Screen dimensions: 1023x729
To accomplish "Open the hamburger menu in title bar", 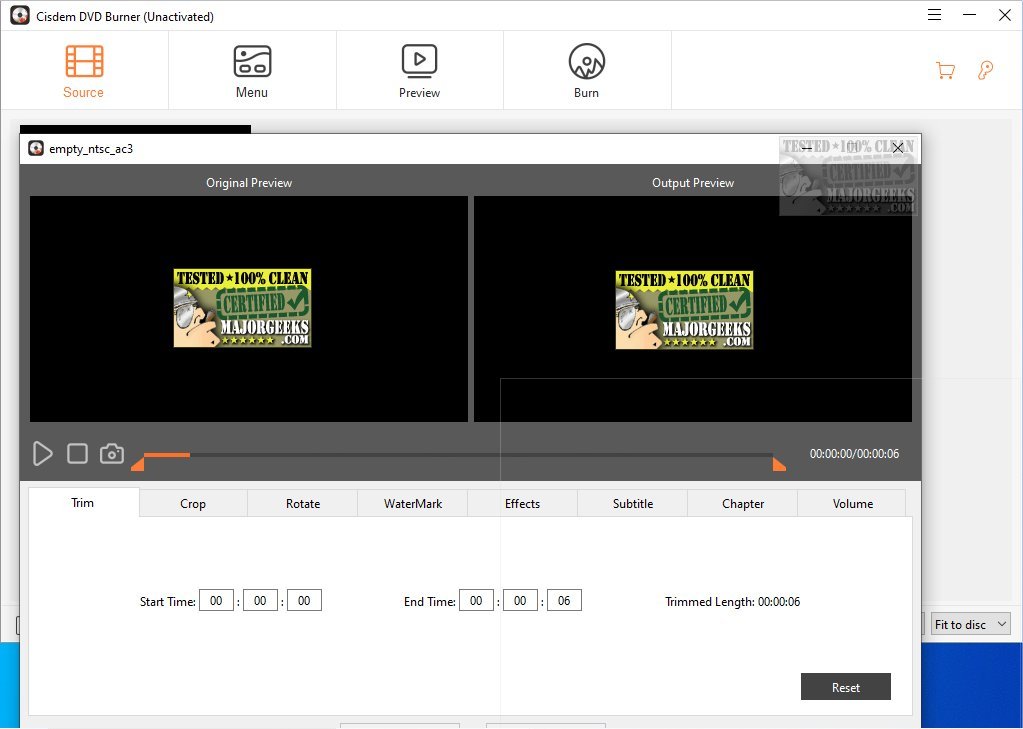I will tap(934, 15).
